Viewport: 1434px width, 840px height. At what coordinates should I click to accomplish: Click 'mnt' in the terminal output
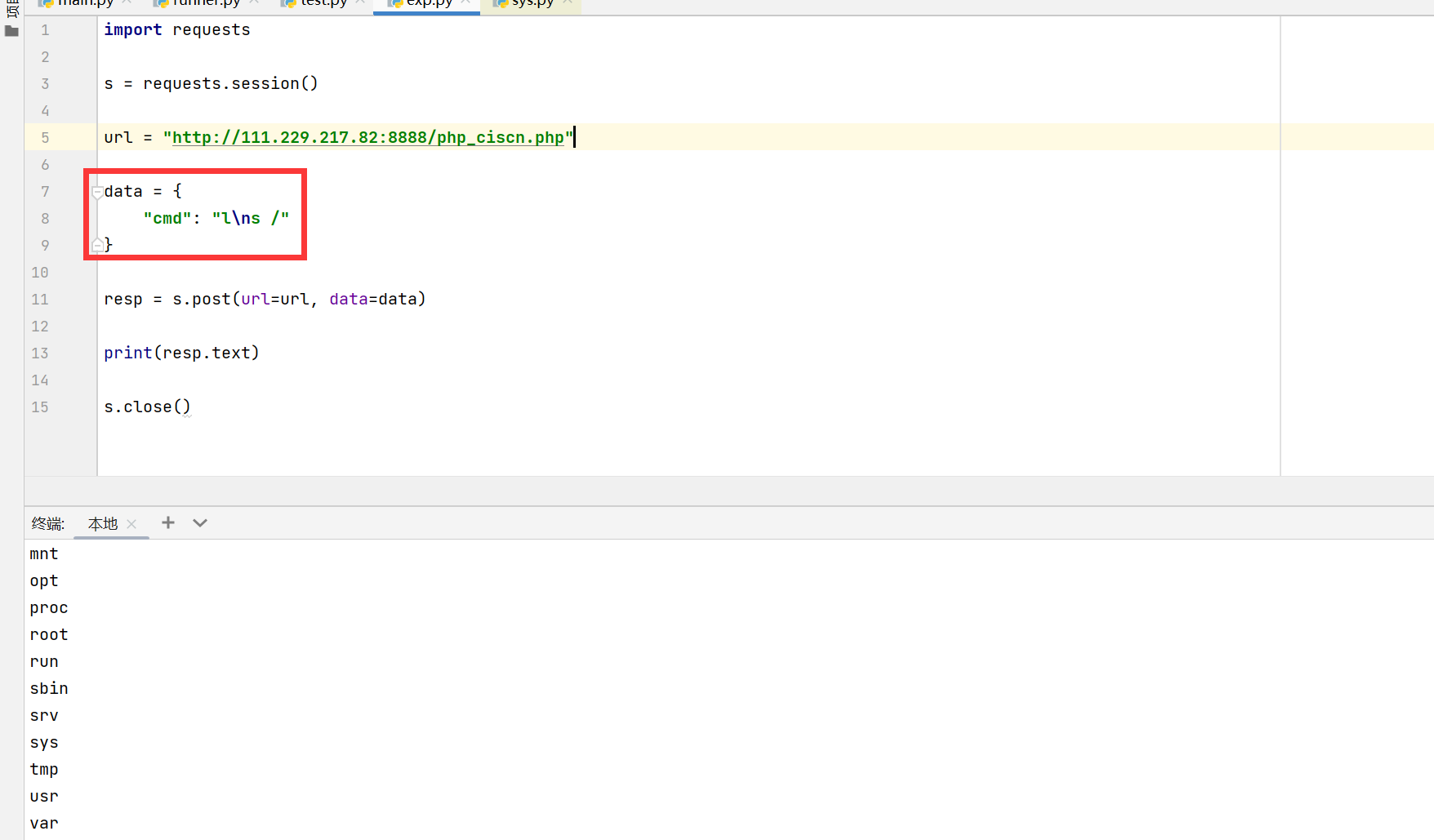(44, 553)
